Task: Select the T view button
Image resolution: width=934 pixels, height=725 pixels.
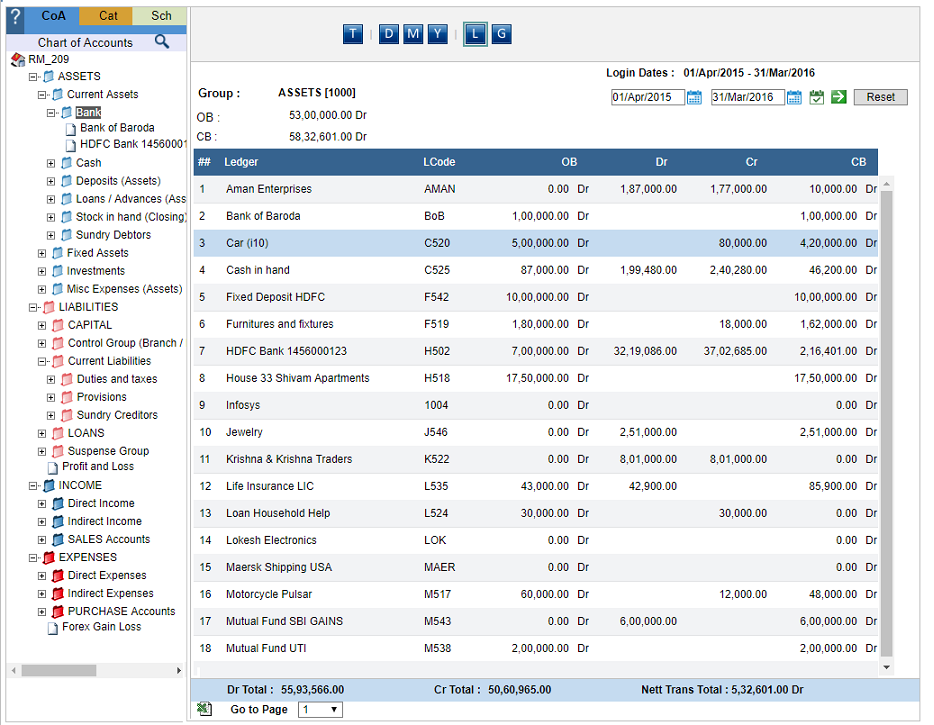Action: click(x=353, y=34)
